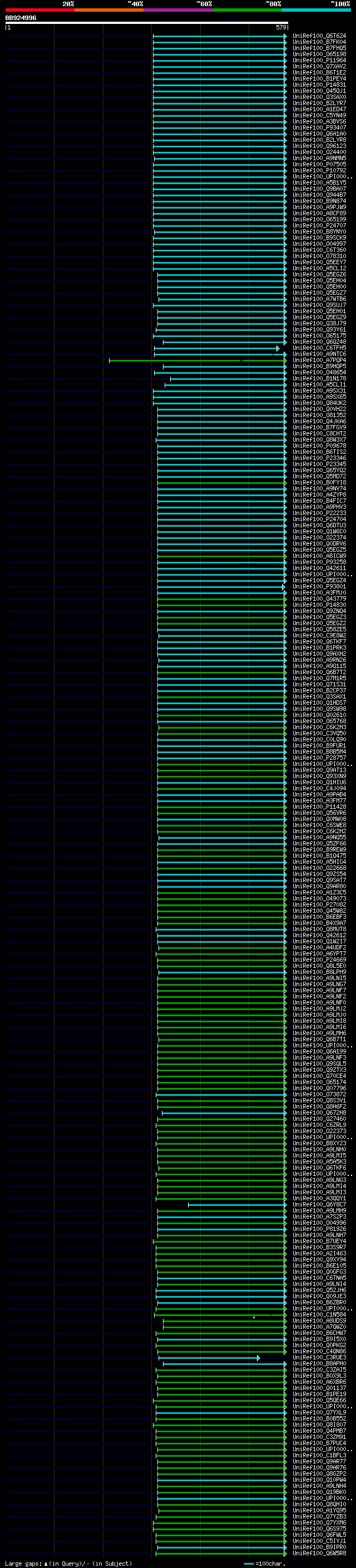356x1568 pixels.
Task: Open hit UniRef100_P23345
Action: point(319,464)
